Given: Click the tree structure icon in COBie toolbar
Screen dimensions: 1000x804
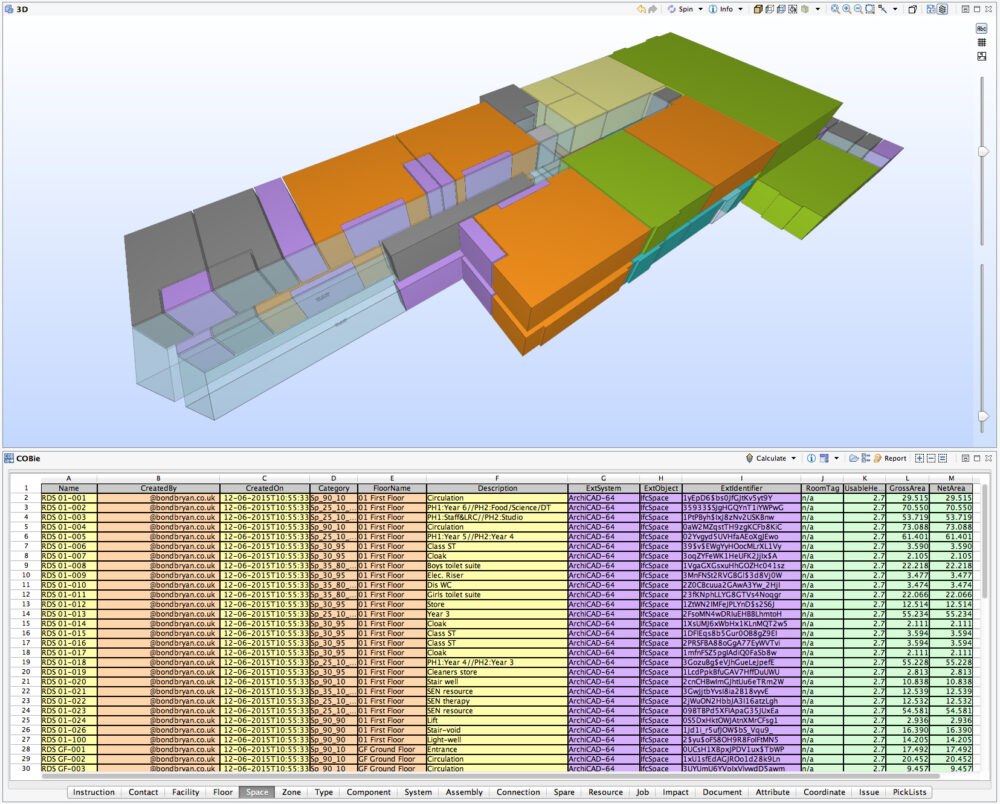Looking at the screenshot, I should [x=865, y=458].
